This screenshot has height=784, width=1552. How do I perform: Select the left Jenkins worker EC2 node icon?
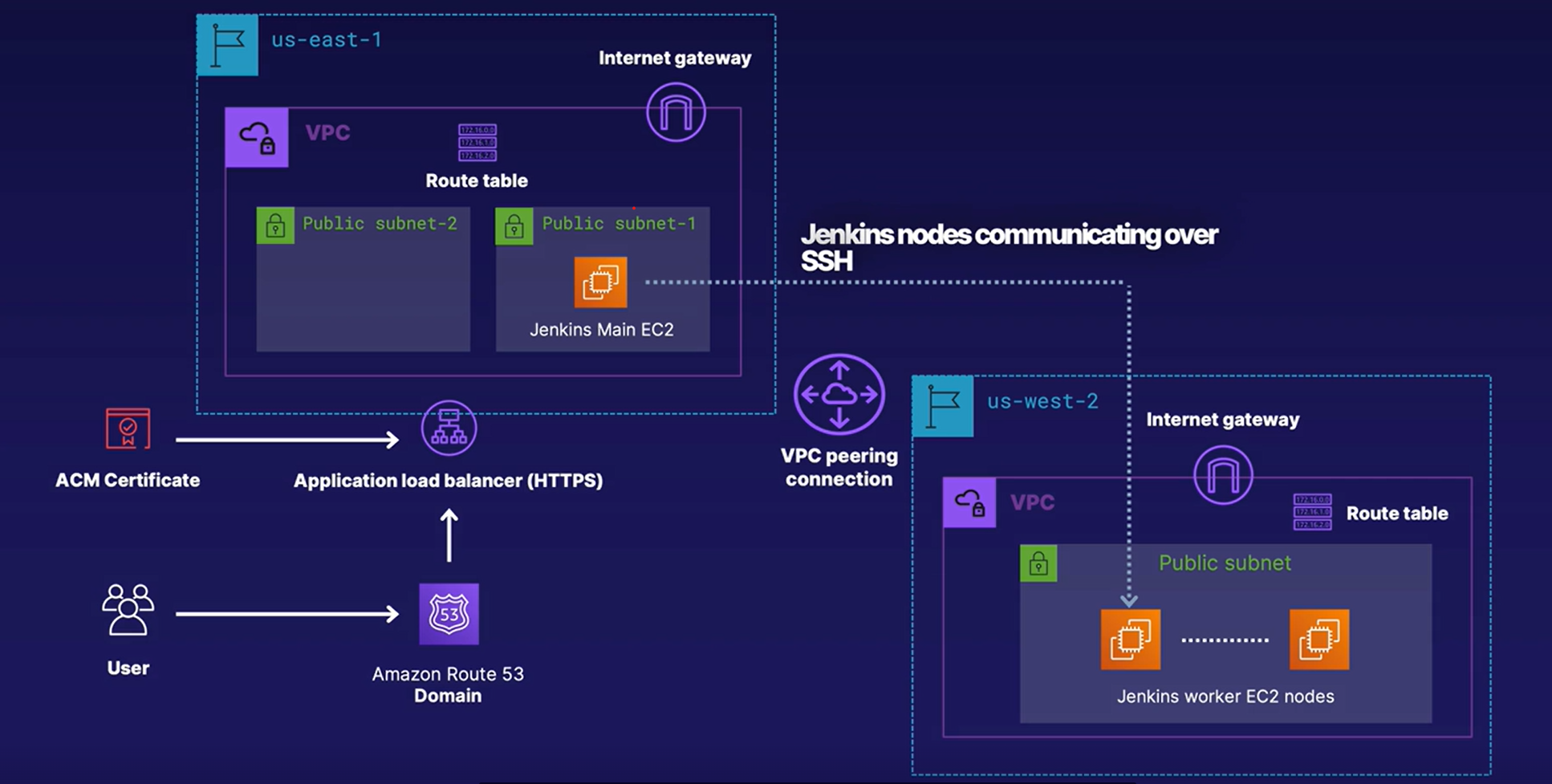click(x=1131, y=640)
